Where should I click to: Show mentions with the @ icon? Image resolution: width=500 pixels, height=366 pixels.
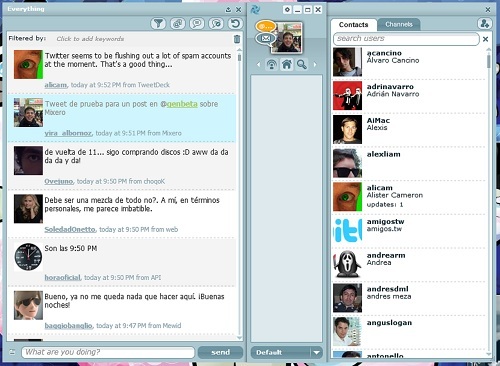coord(178,23)
